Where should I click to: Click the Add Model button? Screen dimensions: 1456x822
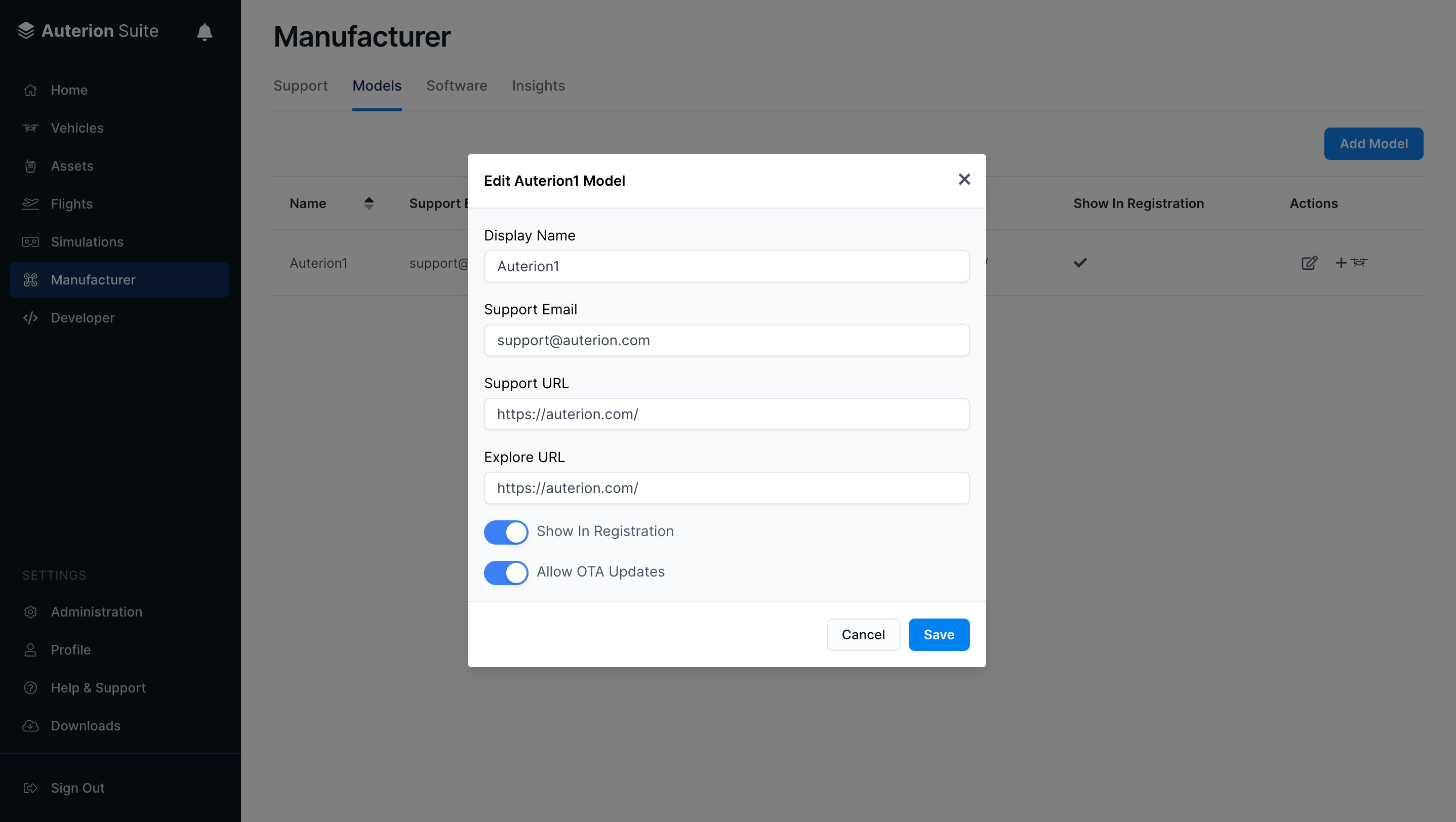1373,144
